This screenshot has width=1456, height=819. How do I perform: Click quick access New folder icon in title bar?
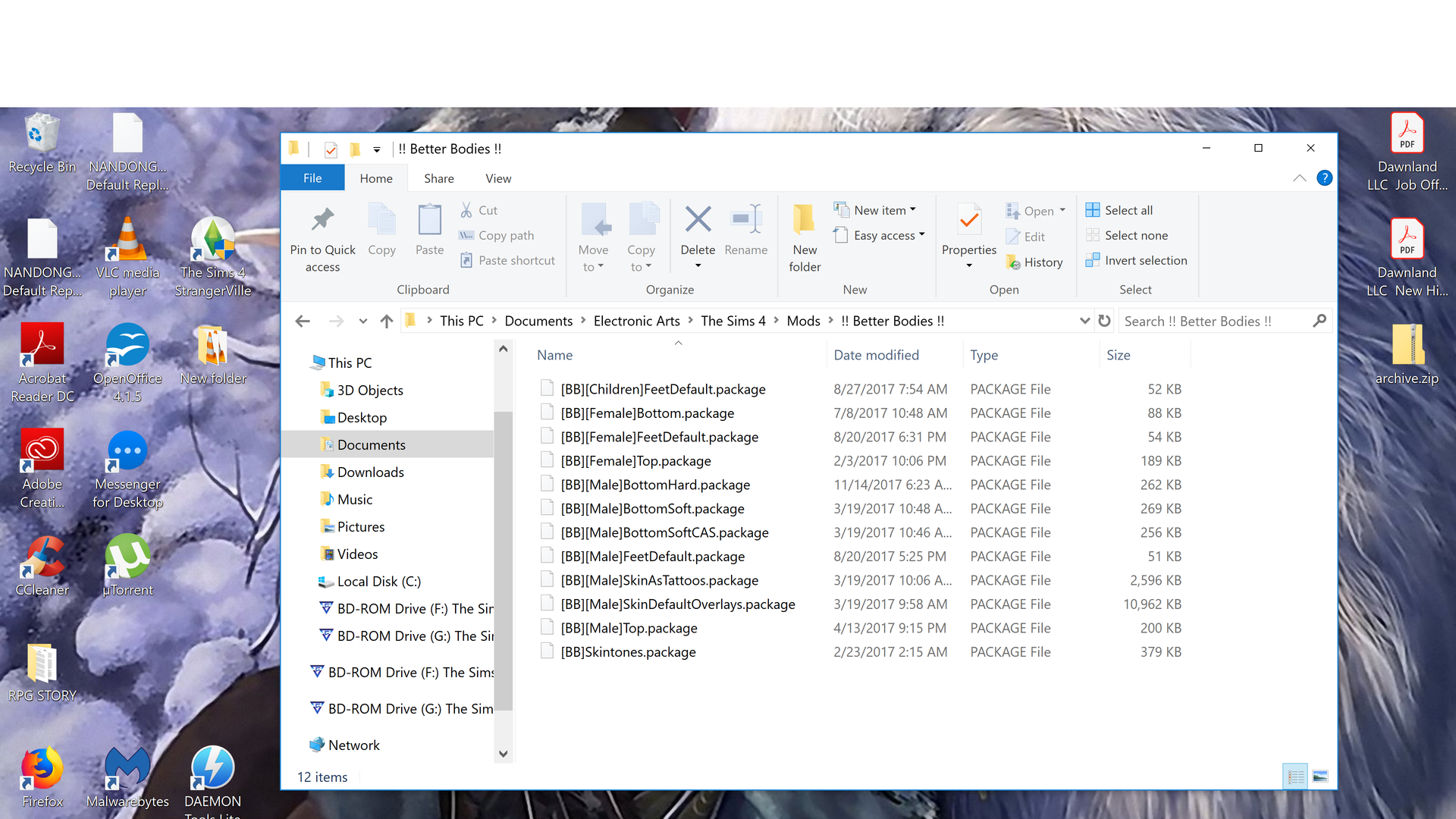(x=354, y=149)
